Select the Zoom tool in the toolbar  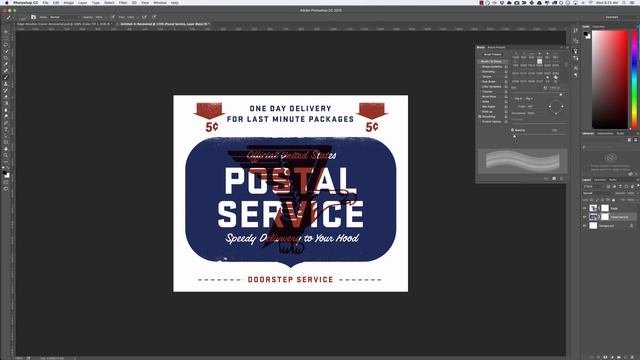click(6, 155)
